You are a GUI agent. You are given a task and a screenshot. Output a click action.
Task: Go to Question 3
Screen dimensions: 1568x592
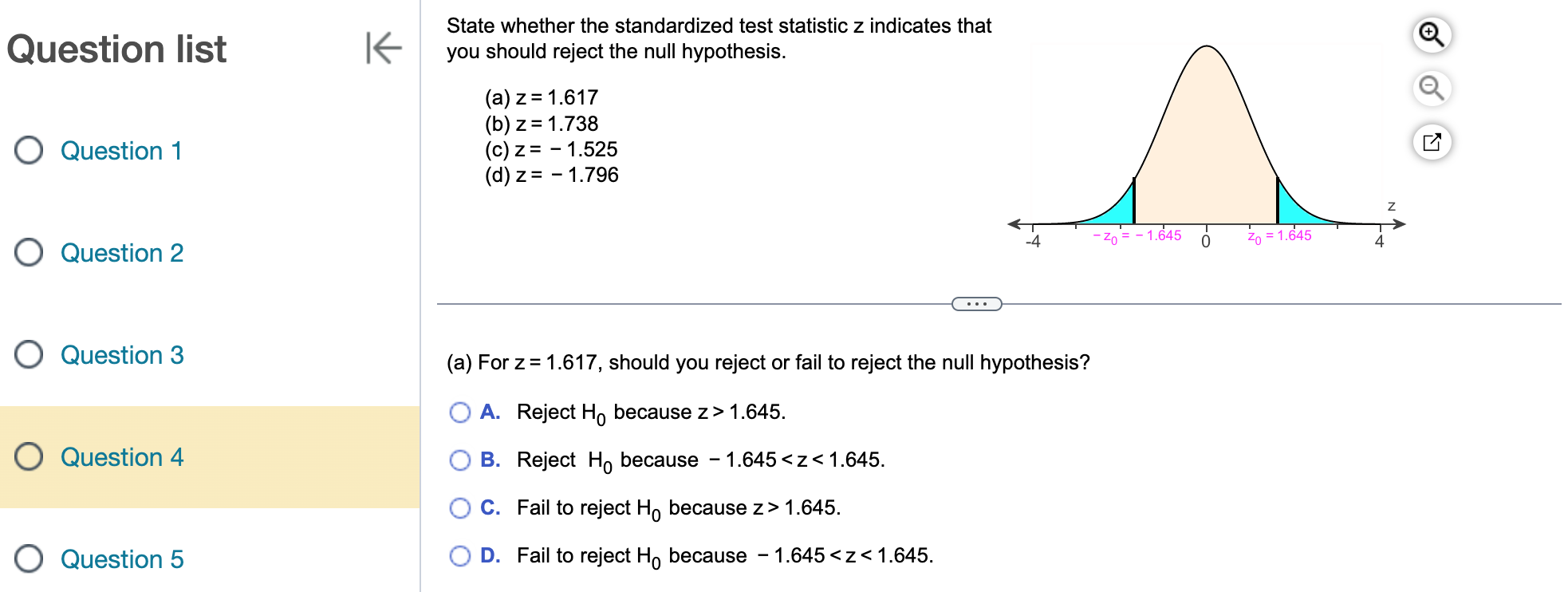pyautogui.click(x=122, y=356)
